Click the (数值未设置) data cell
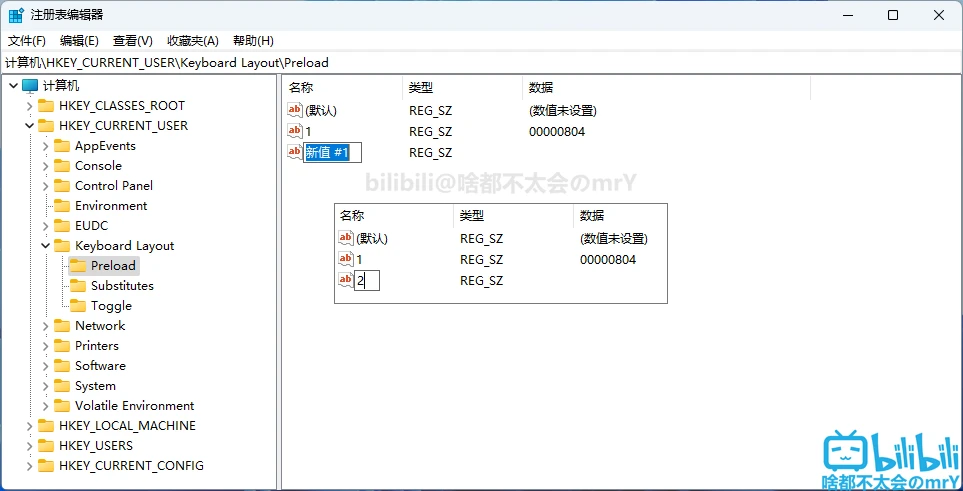963x491 pixels. click(x=563, y=111)
